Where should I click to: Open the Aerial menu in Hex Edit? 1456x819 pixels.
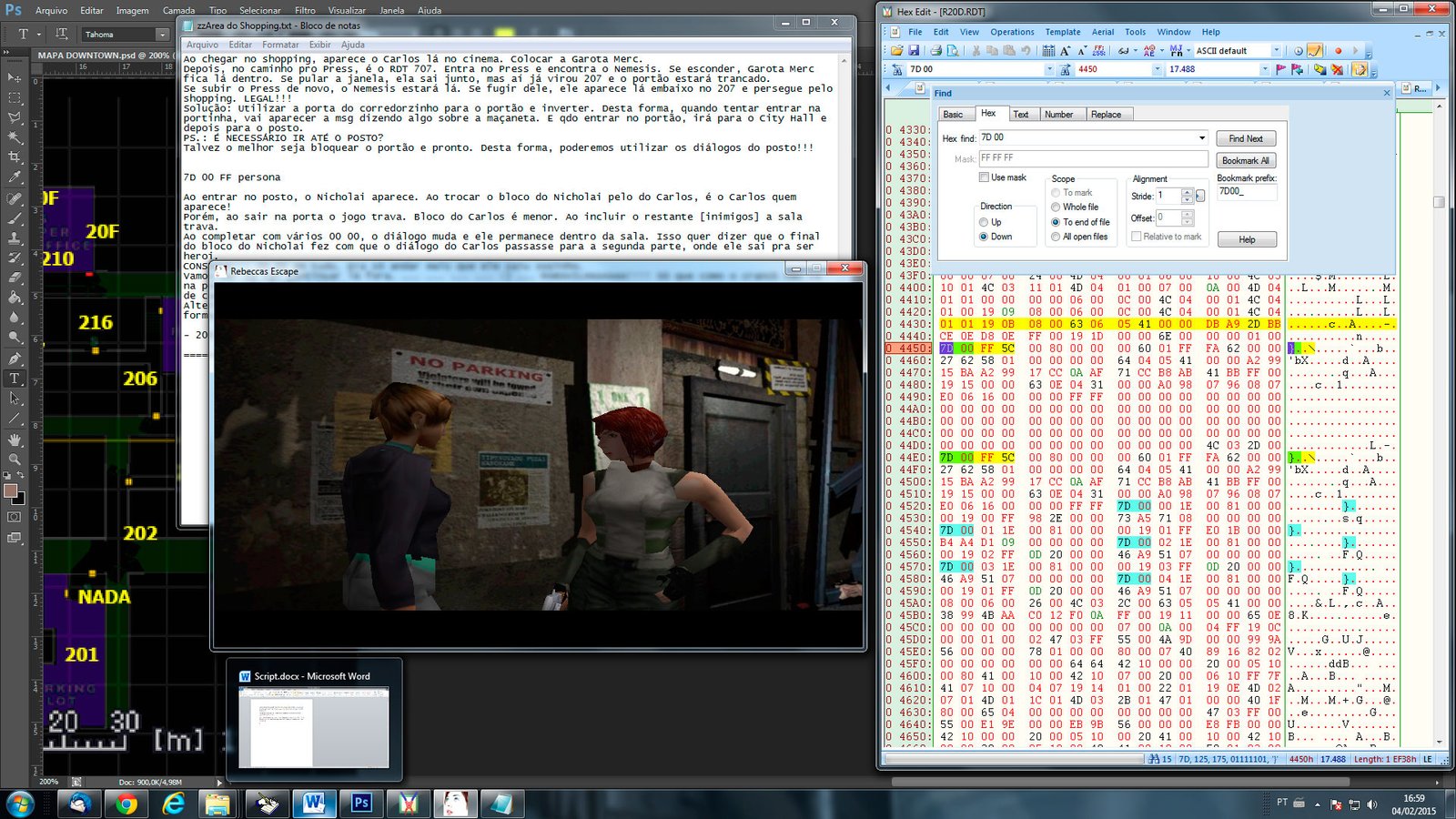click(x=1103, y=32)
